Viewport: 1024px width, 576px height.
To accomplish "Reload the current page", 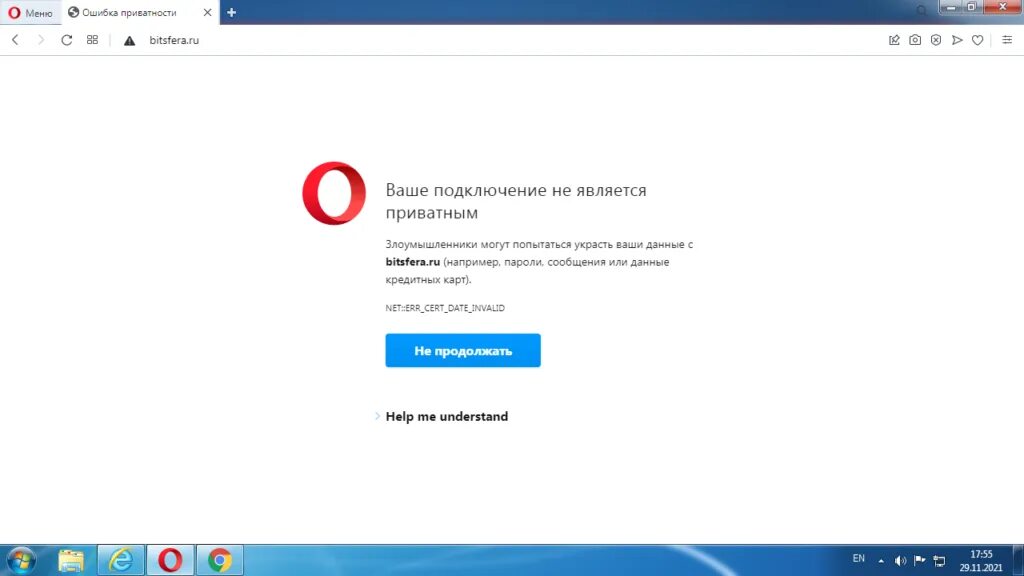I will pyautogui.click(x=67, y=40).
